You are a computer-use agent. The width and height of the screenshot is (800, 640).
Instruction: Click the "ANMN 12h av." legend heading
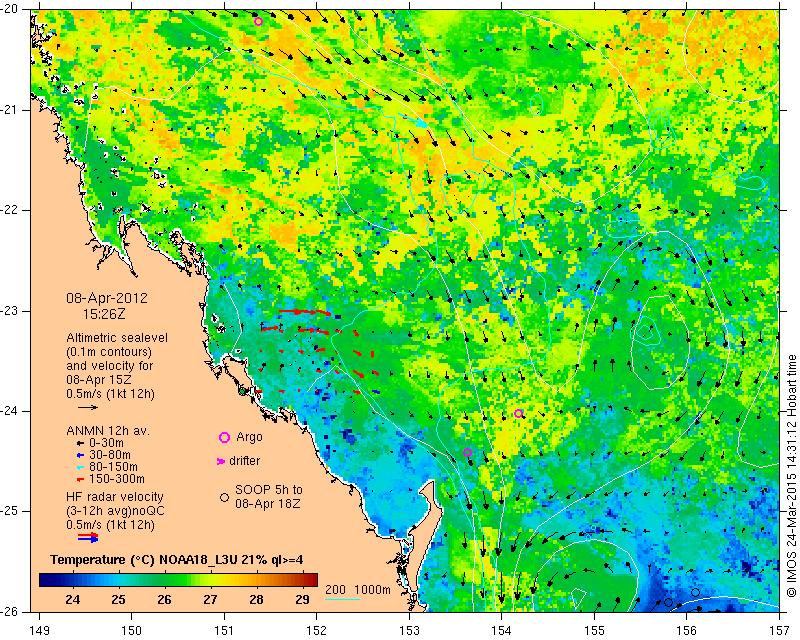click(x=108, y=431)
